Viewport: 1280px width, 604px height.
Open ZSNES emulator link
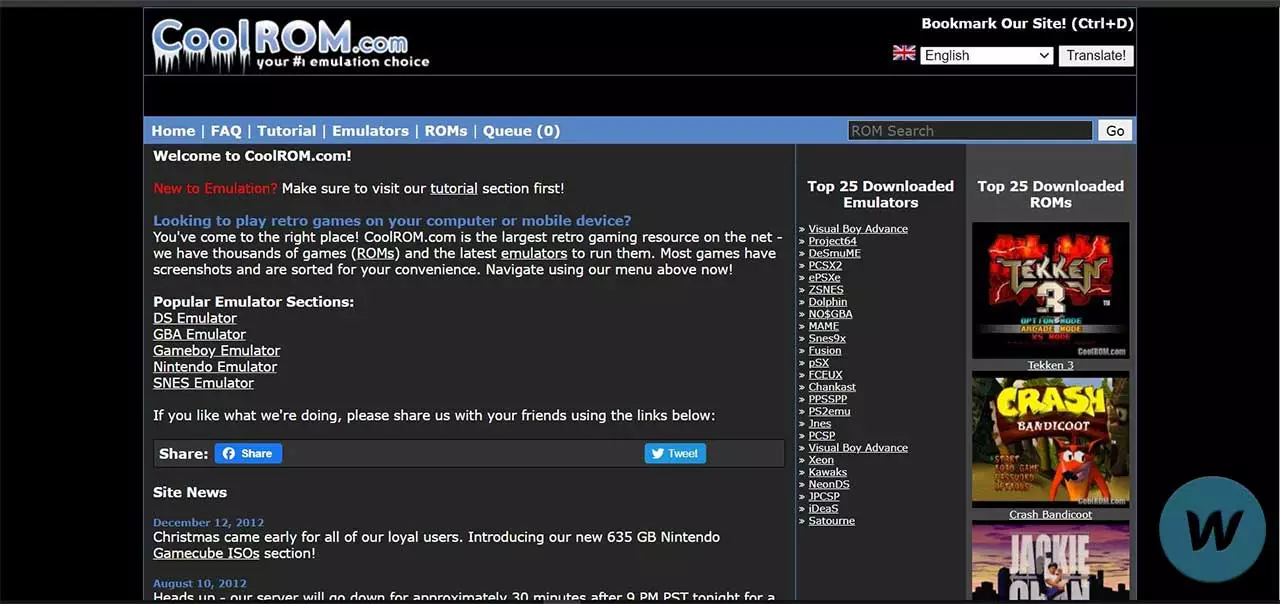(826, 289)
